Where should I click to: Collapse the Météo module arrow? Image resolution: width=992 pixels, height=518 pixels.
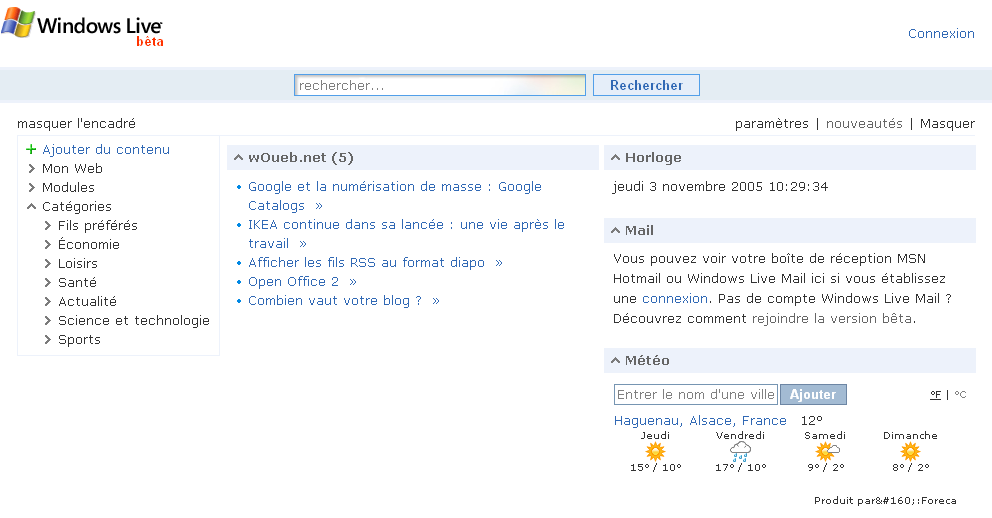tap(615, 361)
